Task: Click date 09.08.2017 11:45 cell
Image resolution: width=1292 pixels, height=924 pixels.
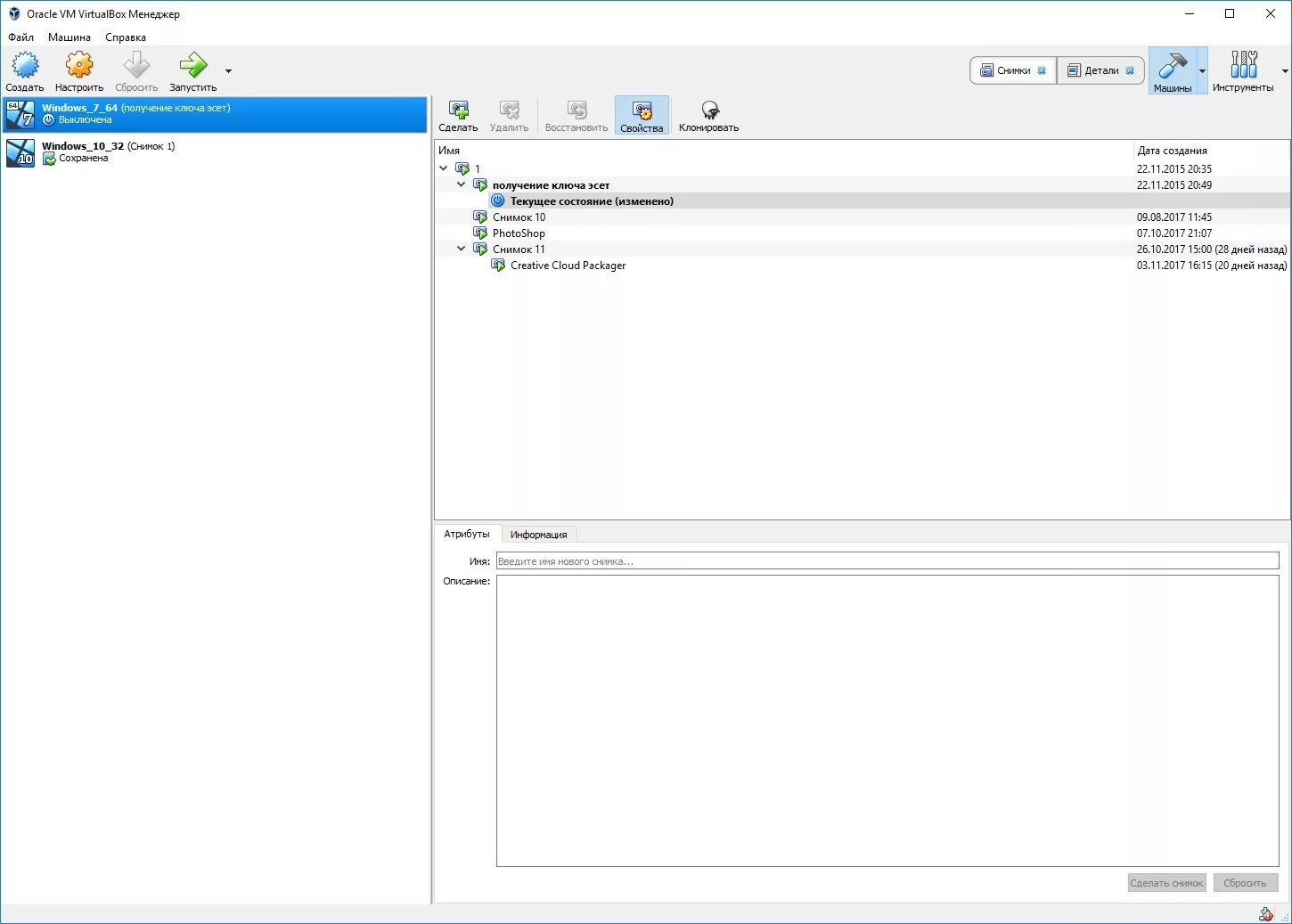Action: [x=1173, y=217]
